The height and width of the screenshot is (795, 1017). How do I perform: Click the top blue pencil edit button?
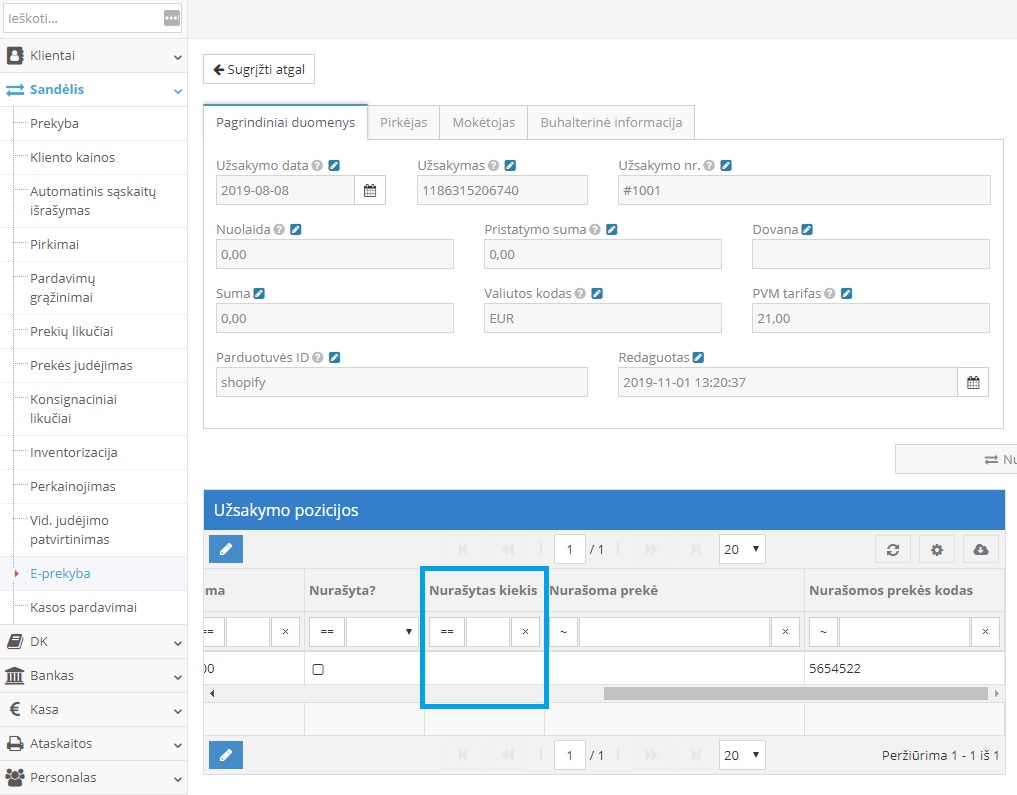[x=226, y=549]
